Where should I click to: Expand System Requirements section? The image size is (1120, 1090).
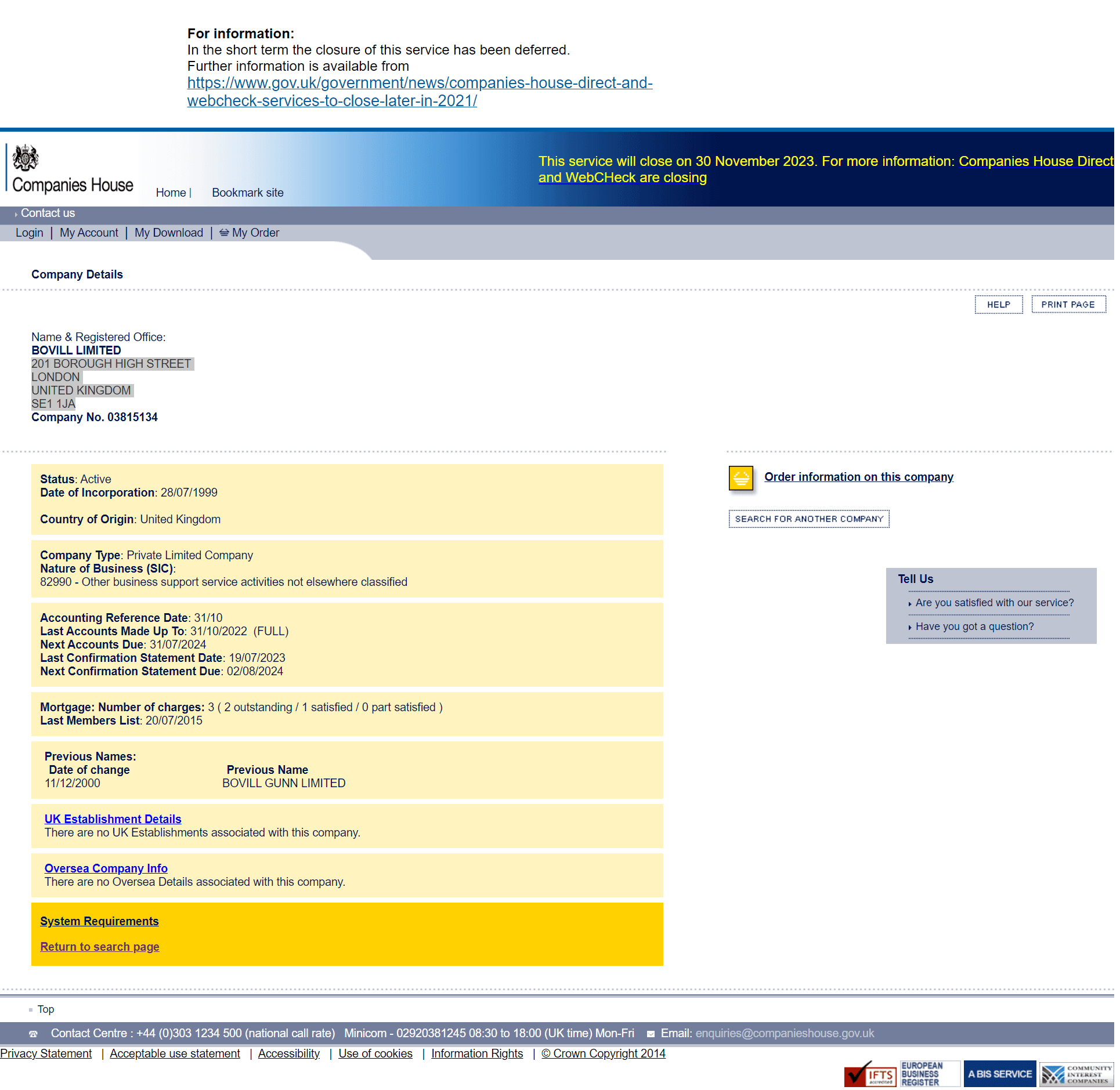click(99, 920)
